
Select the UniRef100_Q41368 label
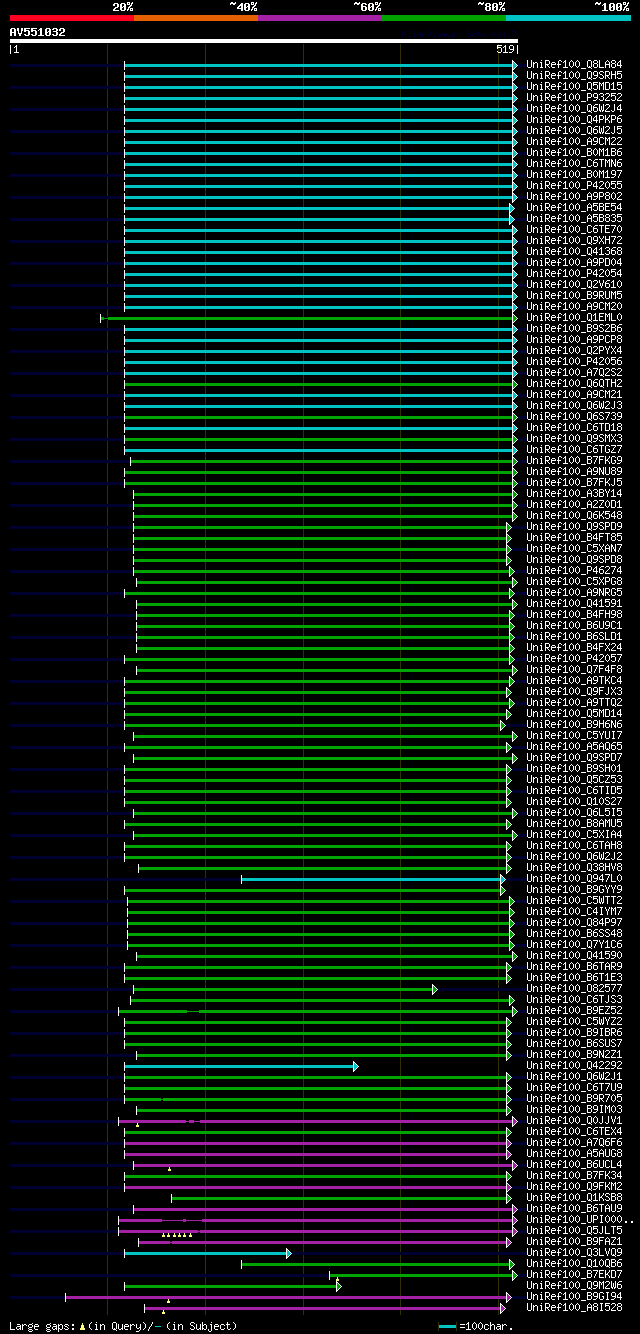(x=574, y=252)
